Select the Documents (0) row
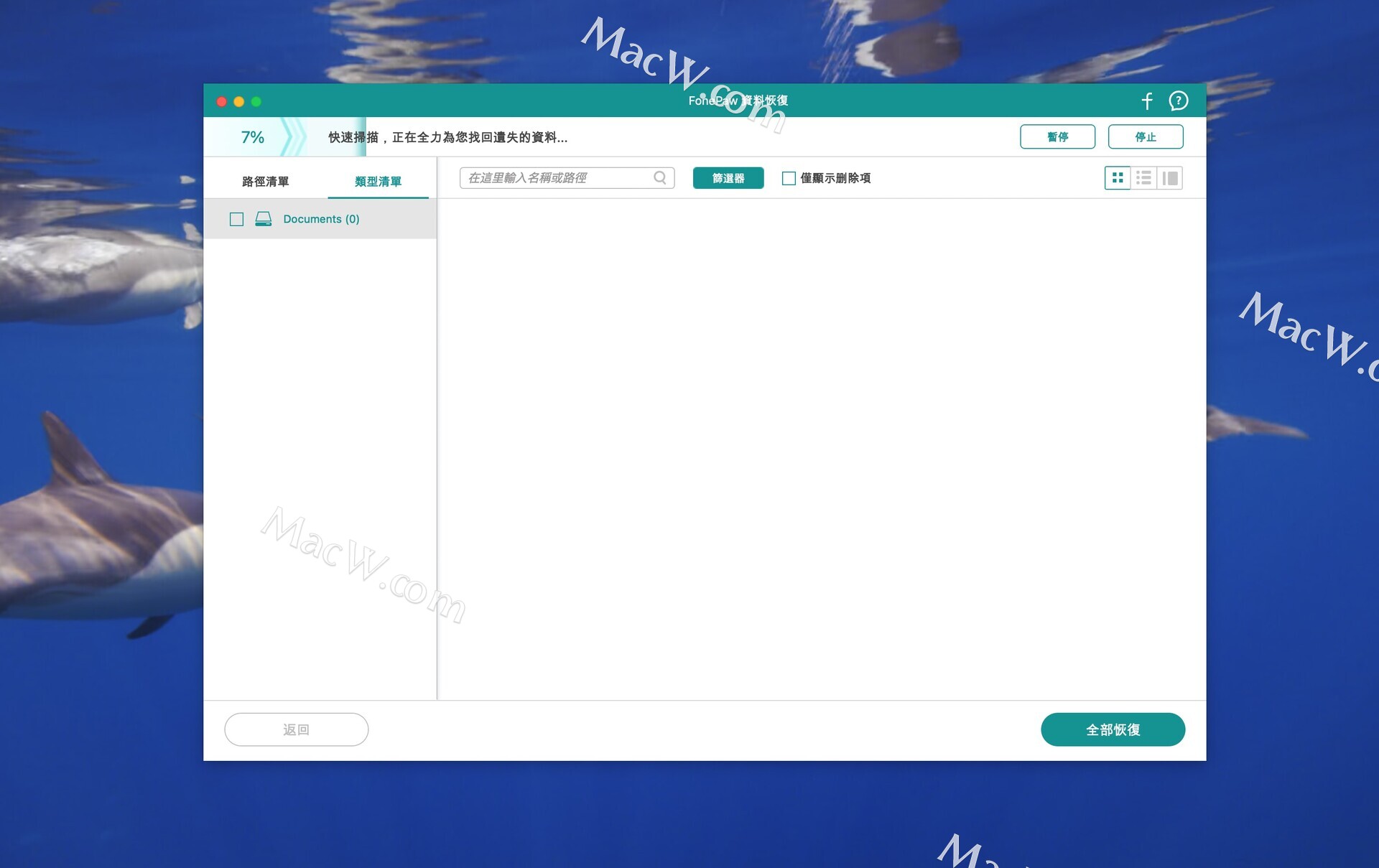Screen dimensions: 1379x868 point(320,219)
